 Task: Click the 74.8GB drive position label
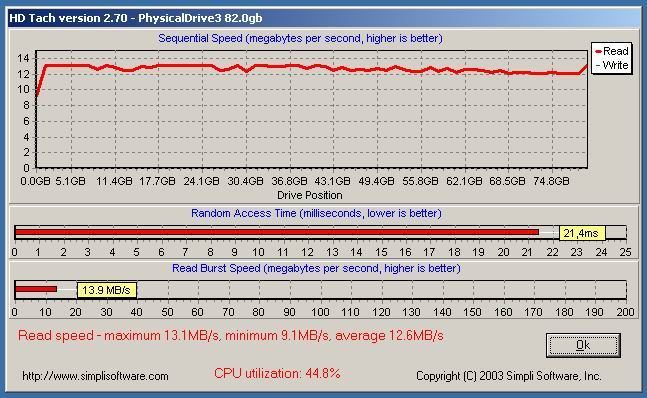click(551, 181)
